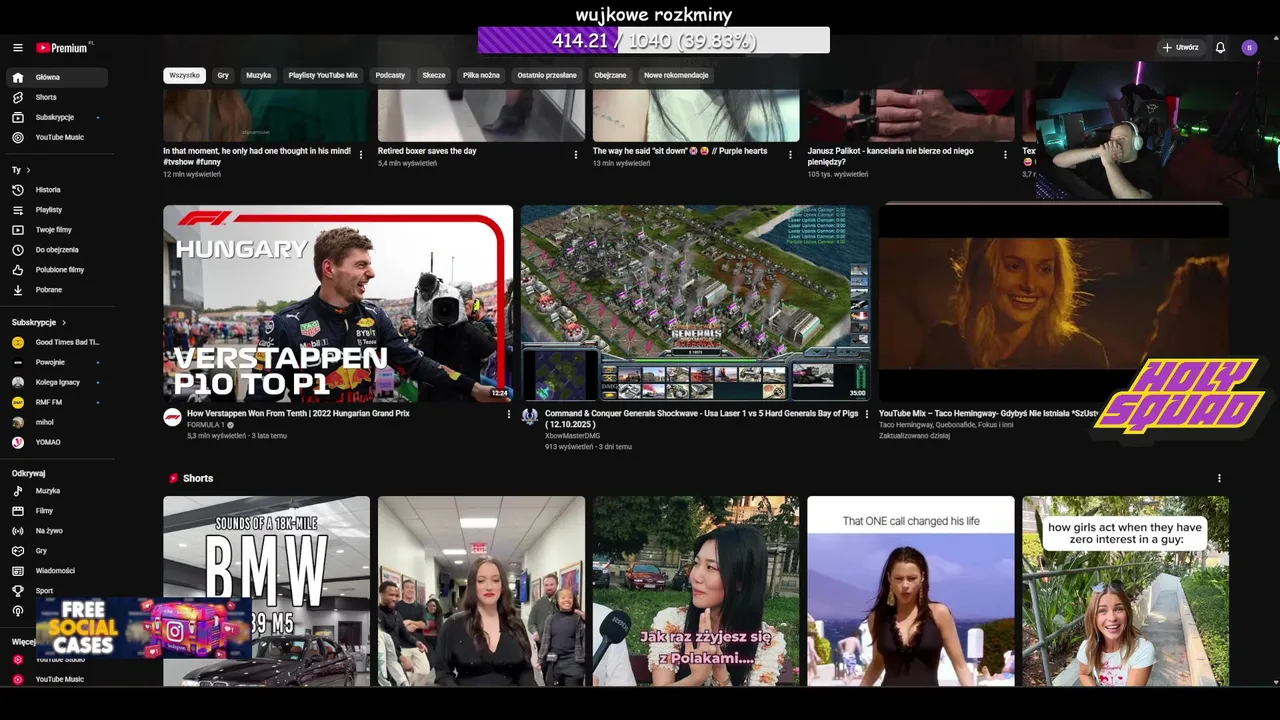This screenshot has height=720, width=1280.
Task: Select the Podcasty filter chip
Action: tap(390, 75)
